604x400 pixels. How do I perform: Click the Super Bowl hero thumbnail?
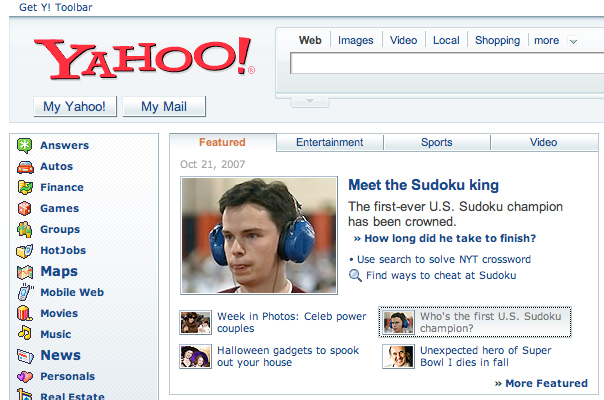(398, 356)
